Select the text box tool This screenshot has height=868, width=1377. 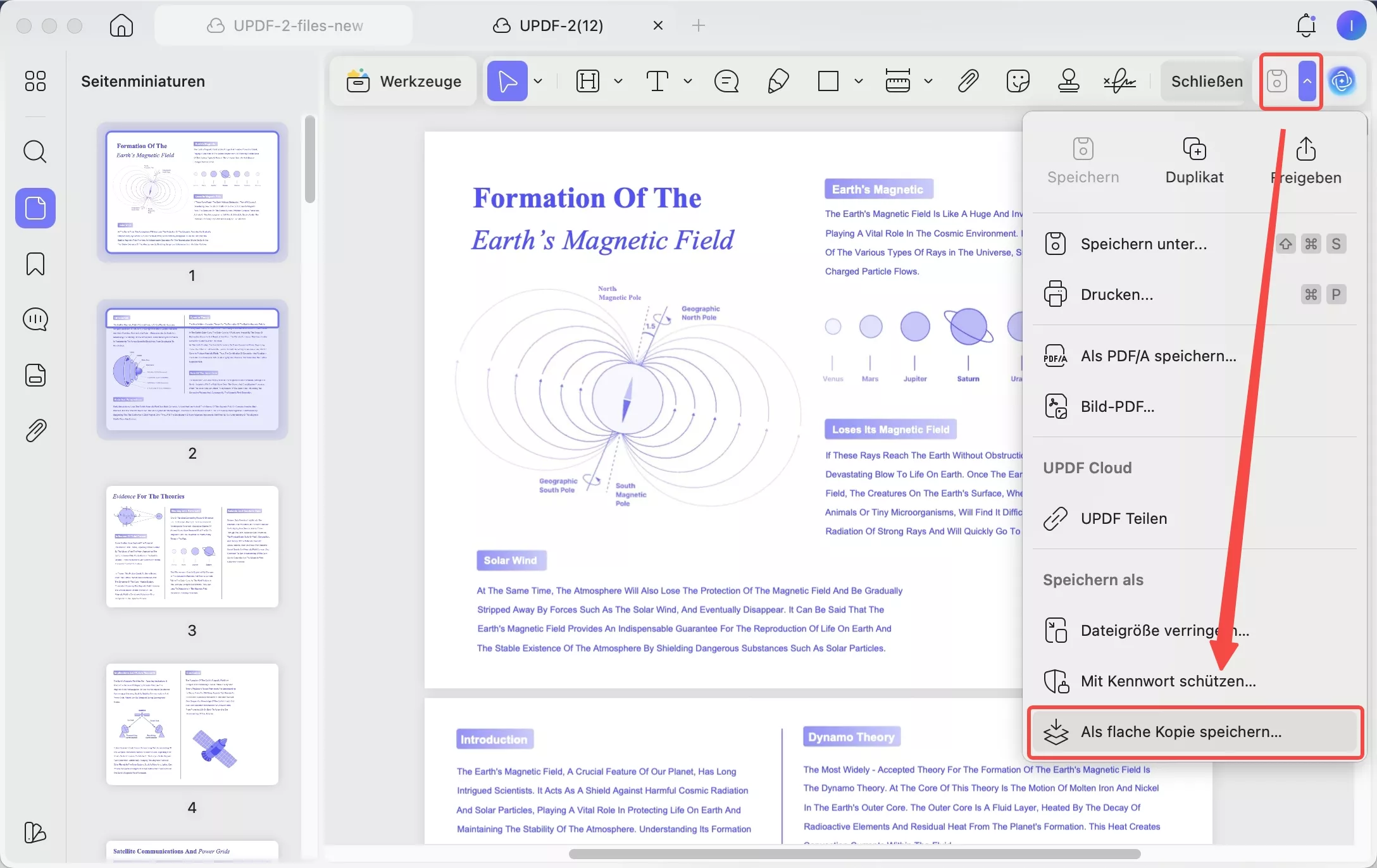(x=657, y=81)
